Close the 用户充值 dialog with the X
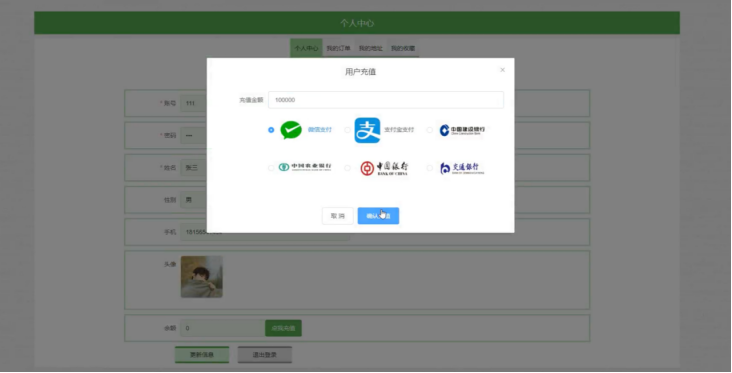The width and height of the screenshot is (732, 373). coord(502,70)
